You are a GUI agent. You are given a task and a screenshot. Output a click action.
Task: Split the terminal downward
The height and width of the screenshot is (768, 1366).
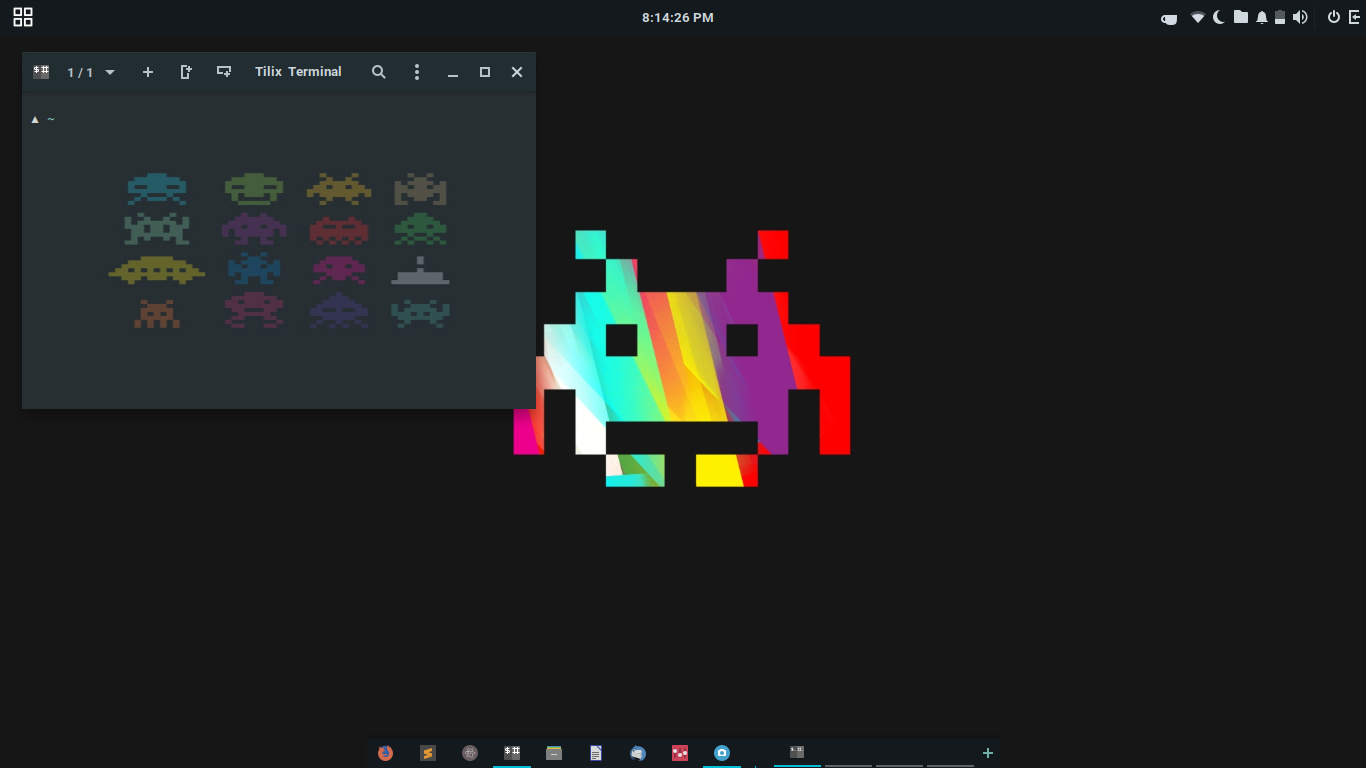point(223,71)
